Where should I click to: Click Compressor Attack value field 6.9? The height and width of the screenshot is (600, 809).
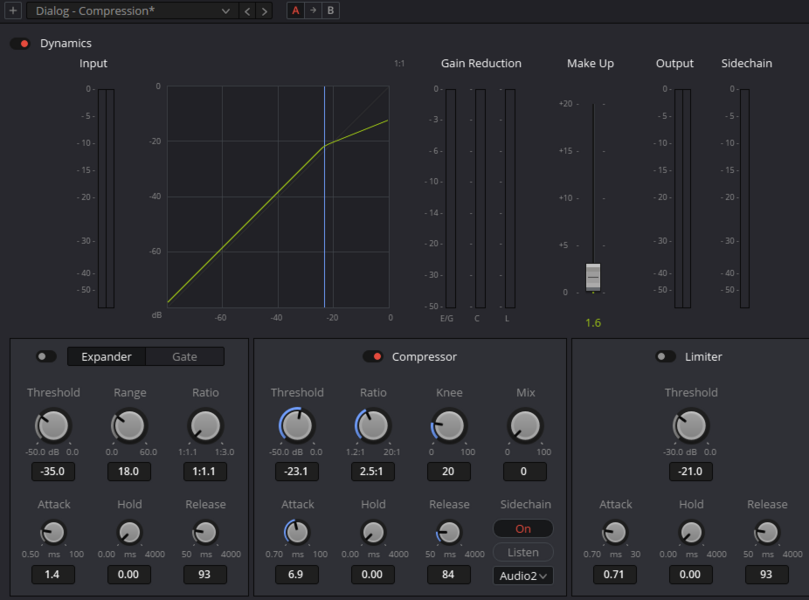[x=297, y=574]
